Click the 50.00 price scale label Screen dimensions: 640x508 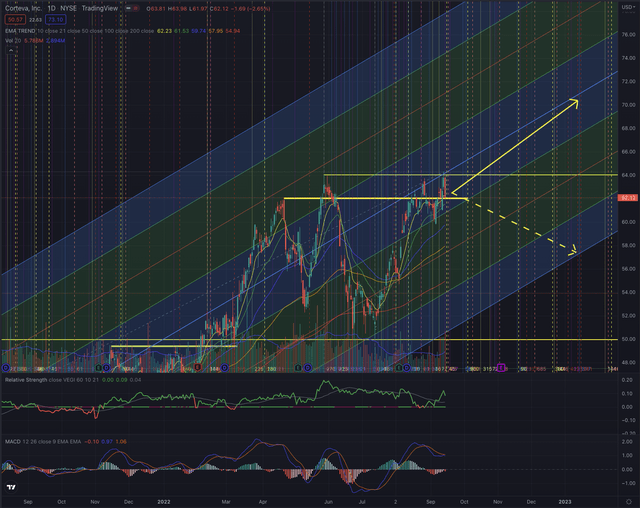pos(629,339)
